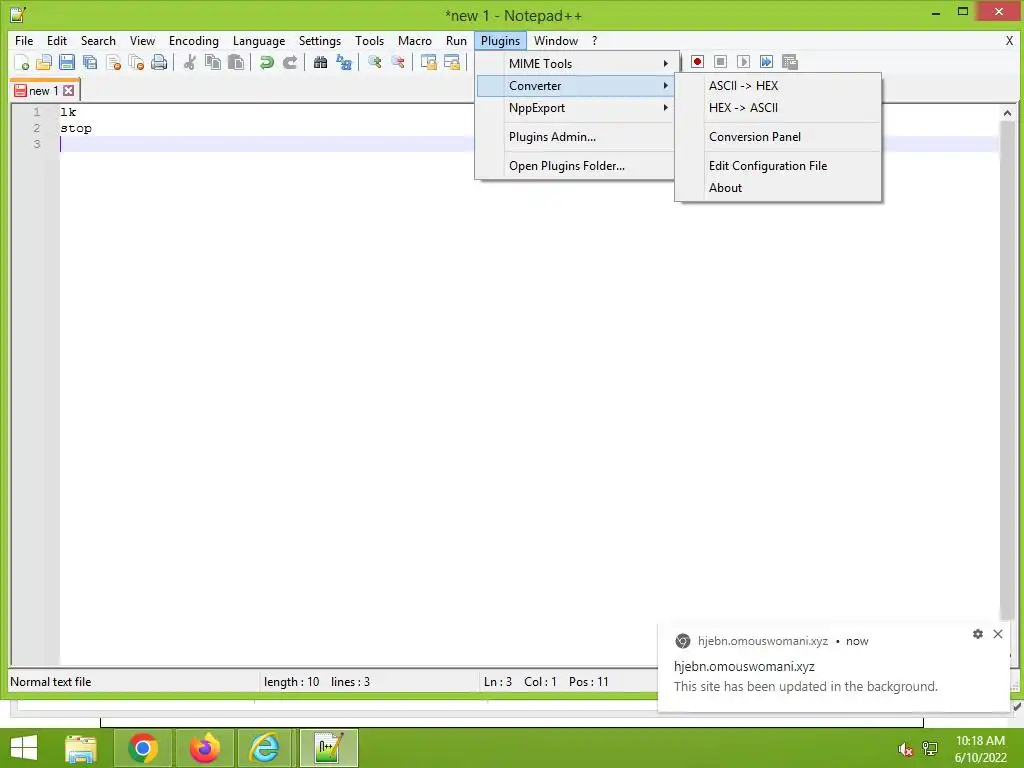Click the Save All icon

[89, 62]
